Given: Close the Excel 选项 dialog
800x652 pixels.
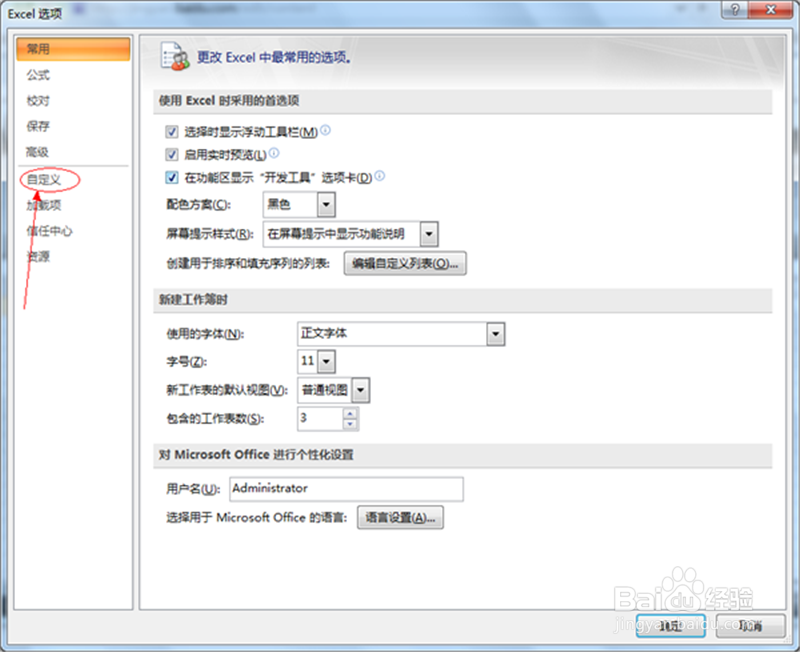Looking at the screenshot, I should [770, 10].
